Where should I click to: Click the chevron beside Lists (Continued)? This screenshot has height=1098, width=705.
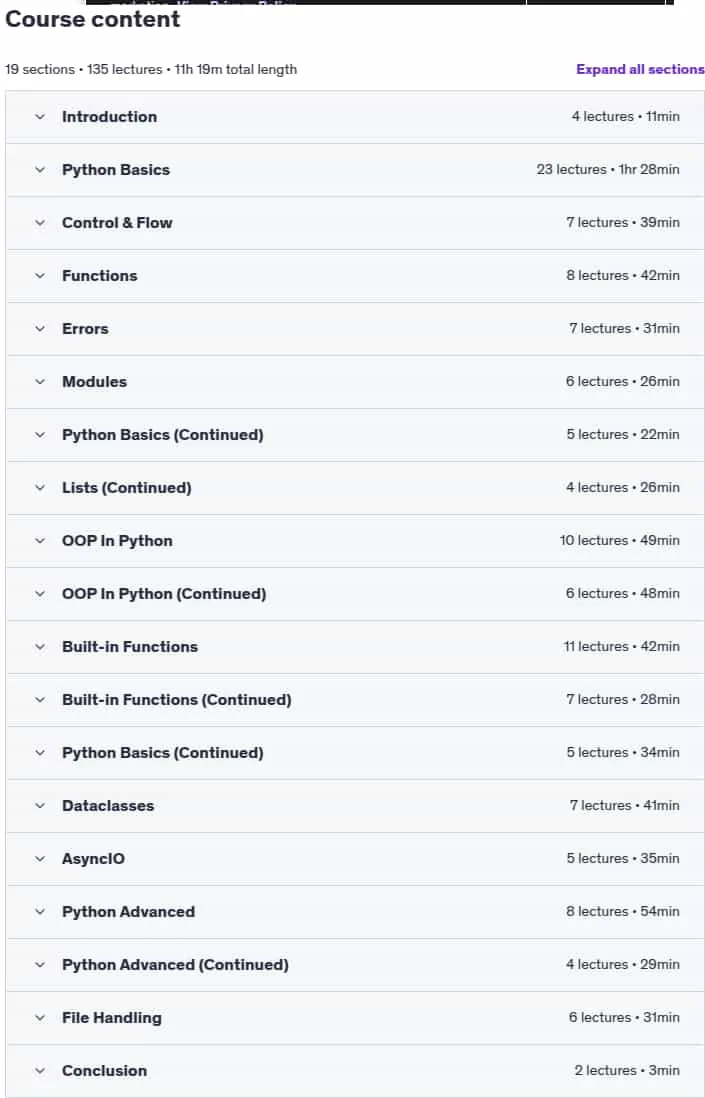[x=40, y=488]
